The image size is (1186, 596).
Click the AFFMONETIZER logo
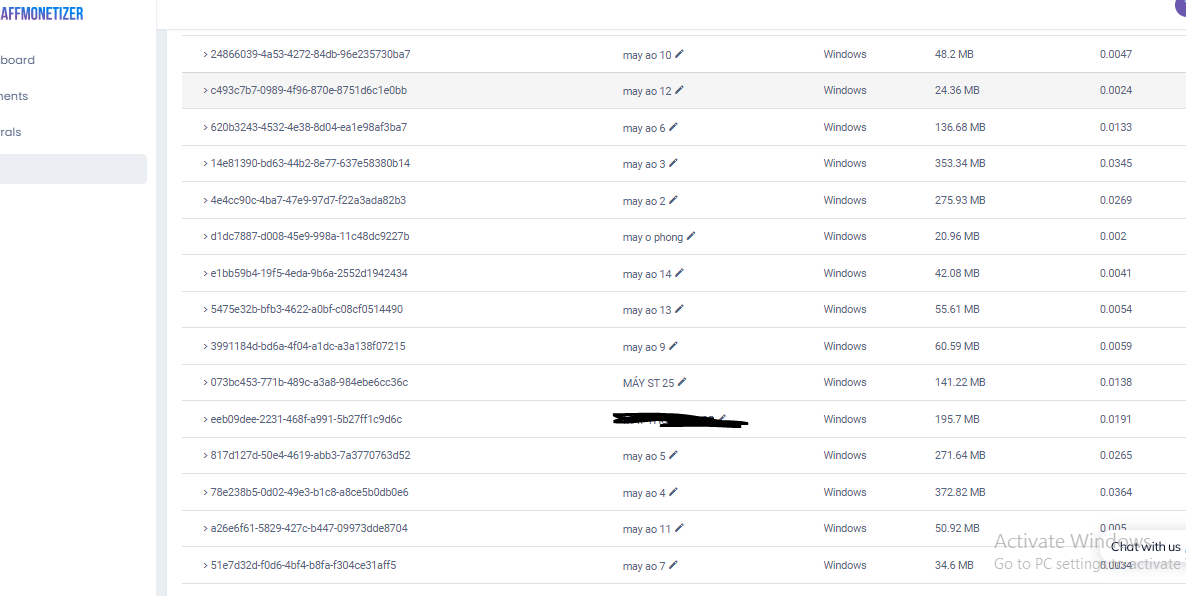[42, 14]
